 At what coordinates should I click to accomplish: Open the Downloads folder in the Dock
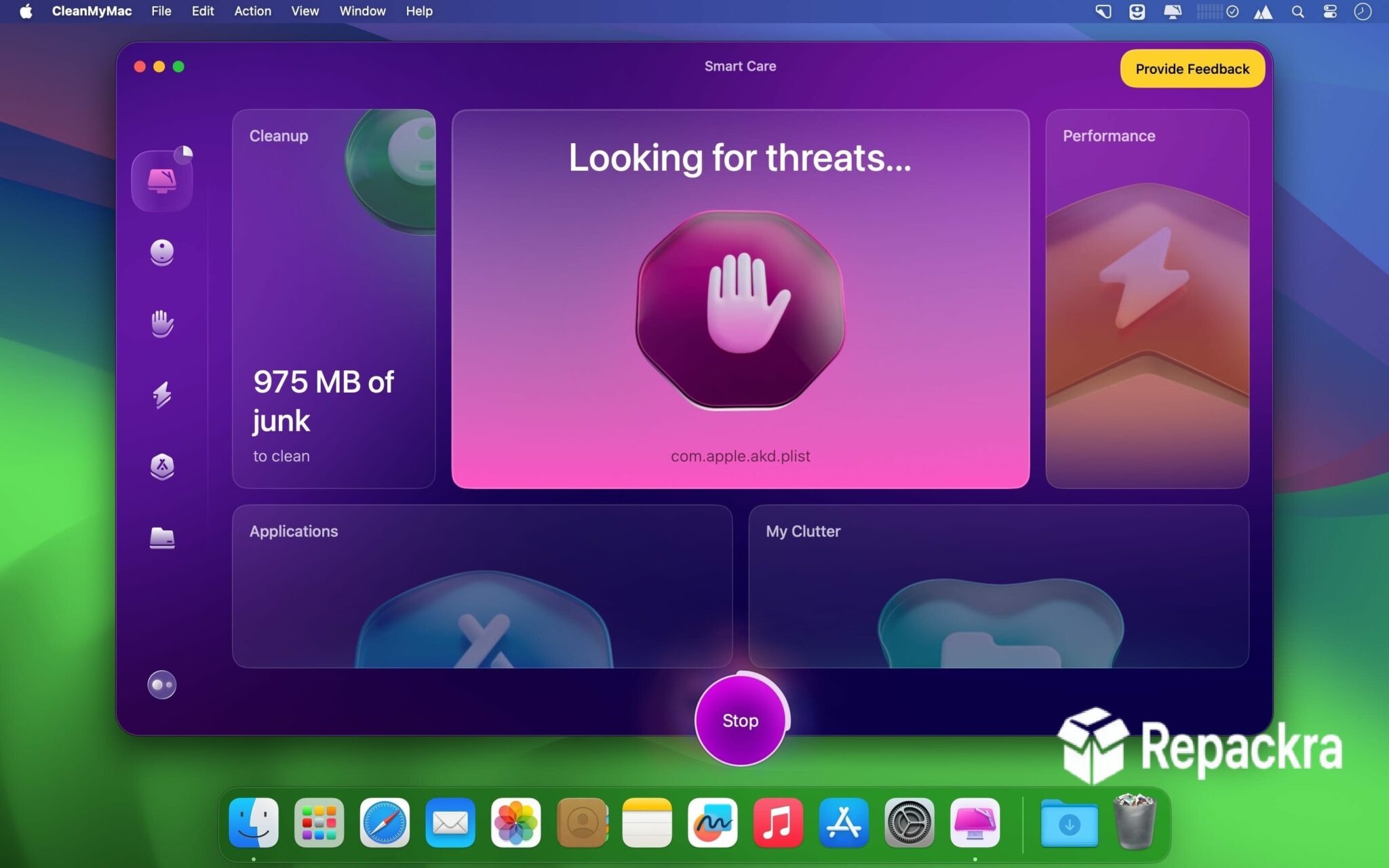click(x=1070, y=823)
